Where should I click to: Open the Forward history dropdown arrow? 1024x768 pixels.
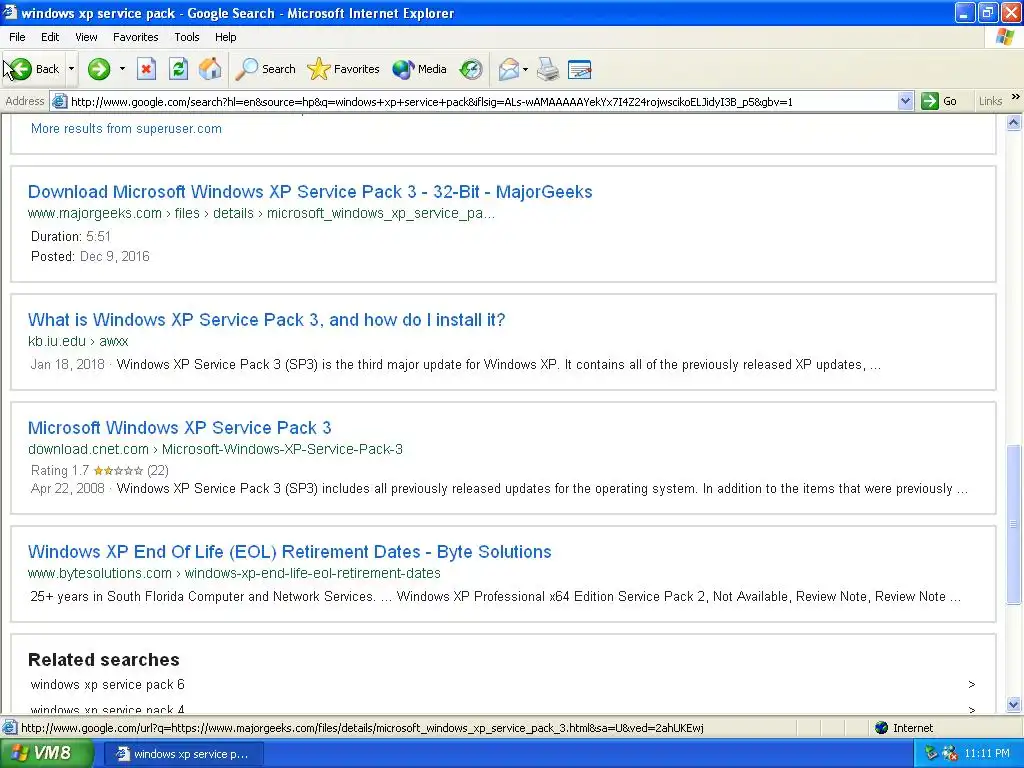coord(122,69)
